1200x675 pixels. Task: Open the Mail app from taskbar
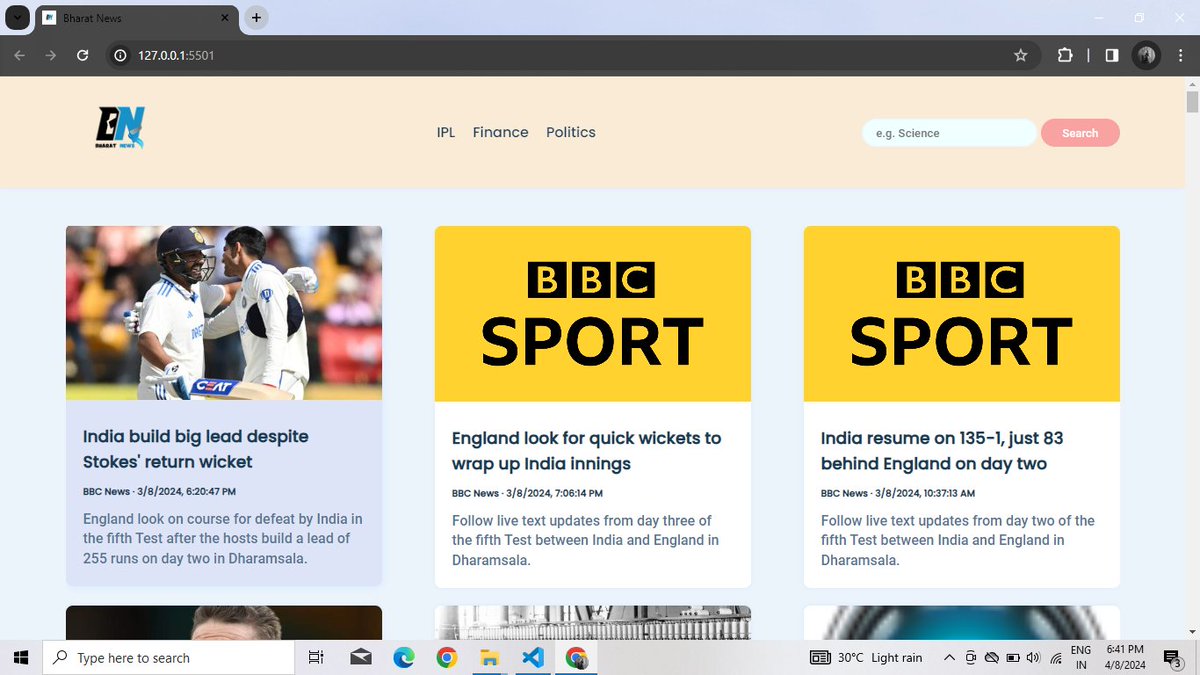tap(360, 657)
